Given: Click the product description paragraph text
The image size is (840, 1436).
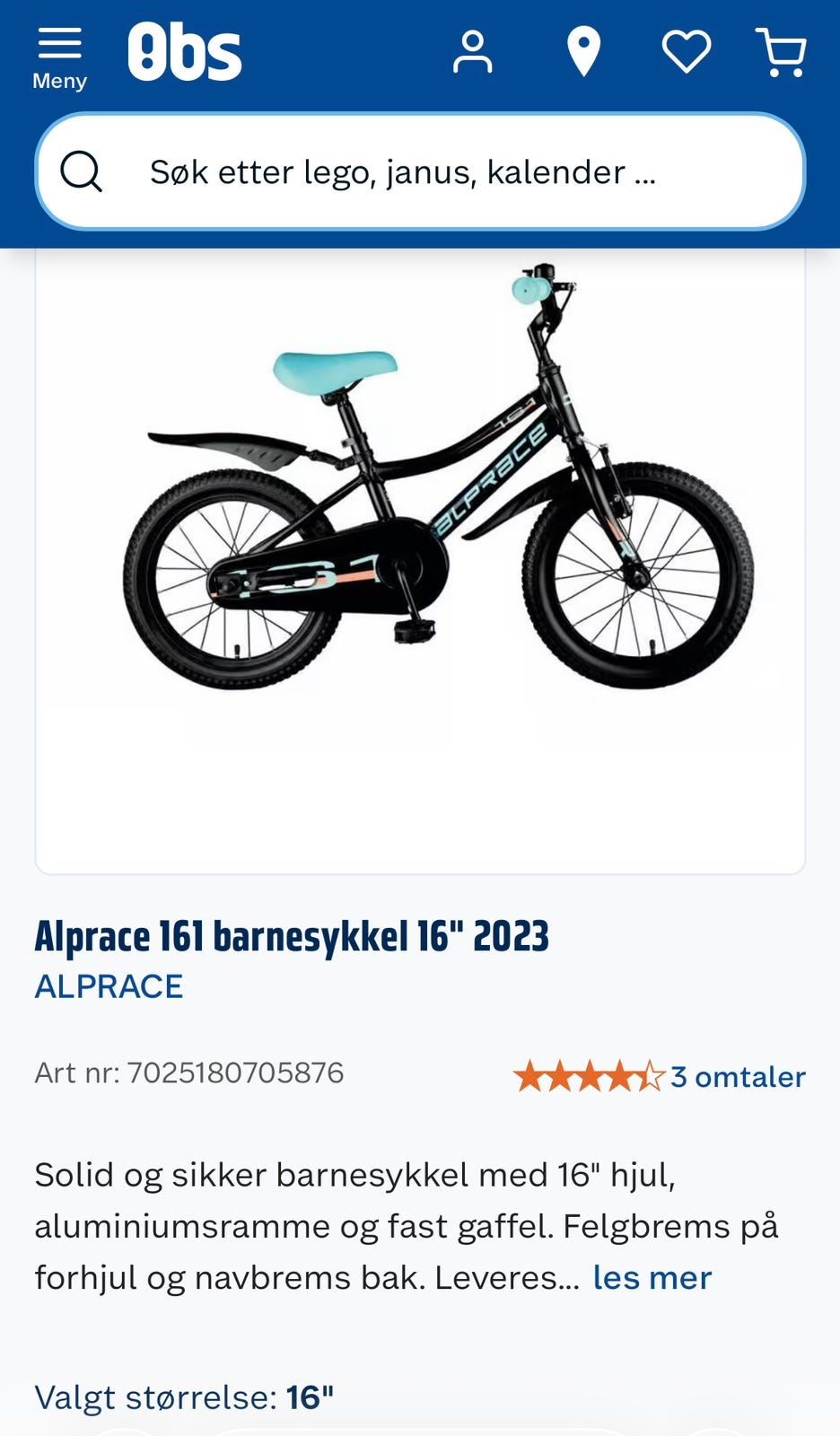Looking at the screenshot, I should pyautogui.click(x=407, y=1226).
